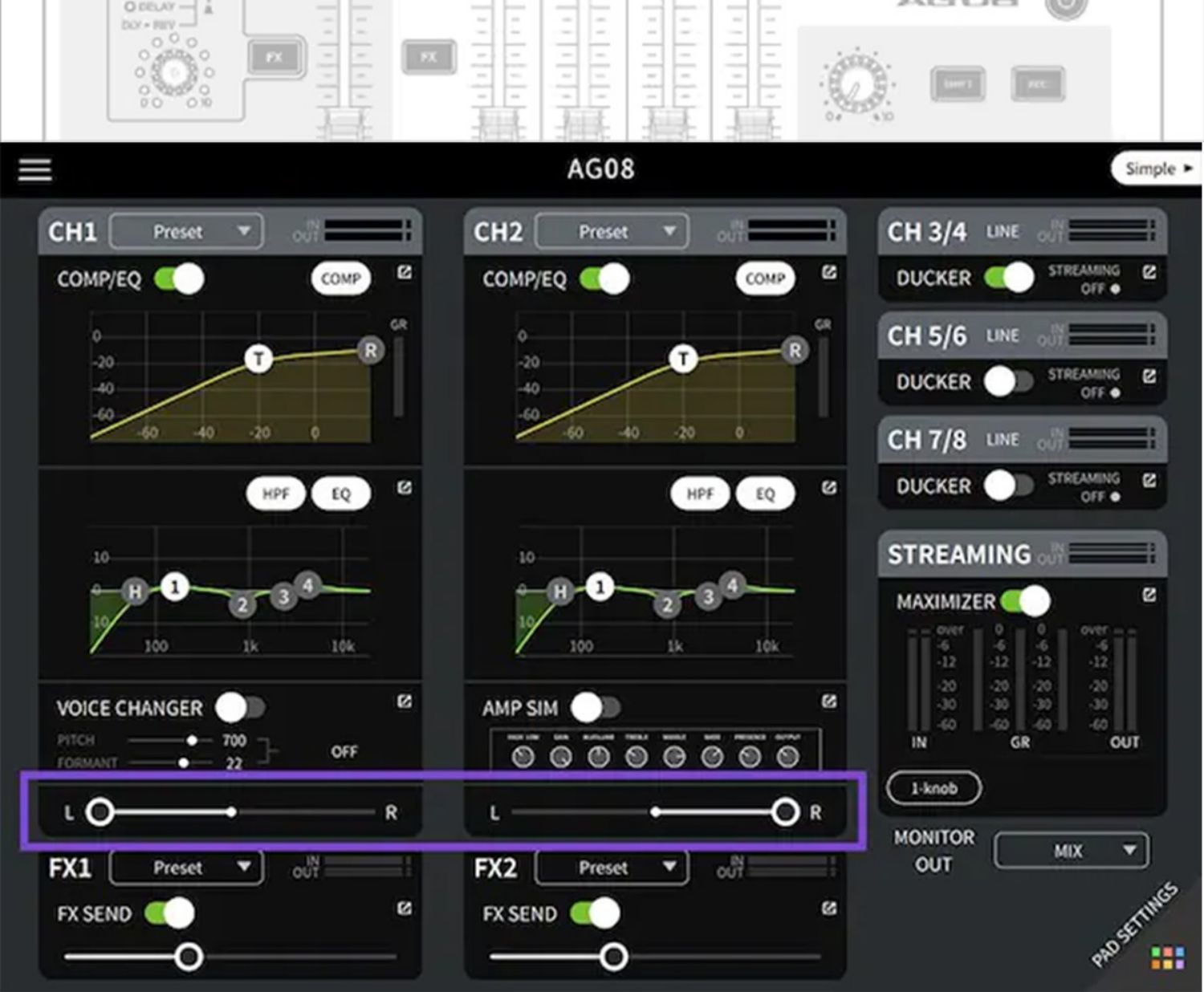Click Amp Sim Output knob

[788, 756]
